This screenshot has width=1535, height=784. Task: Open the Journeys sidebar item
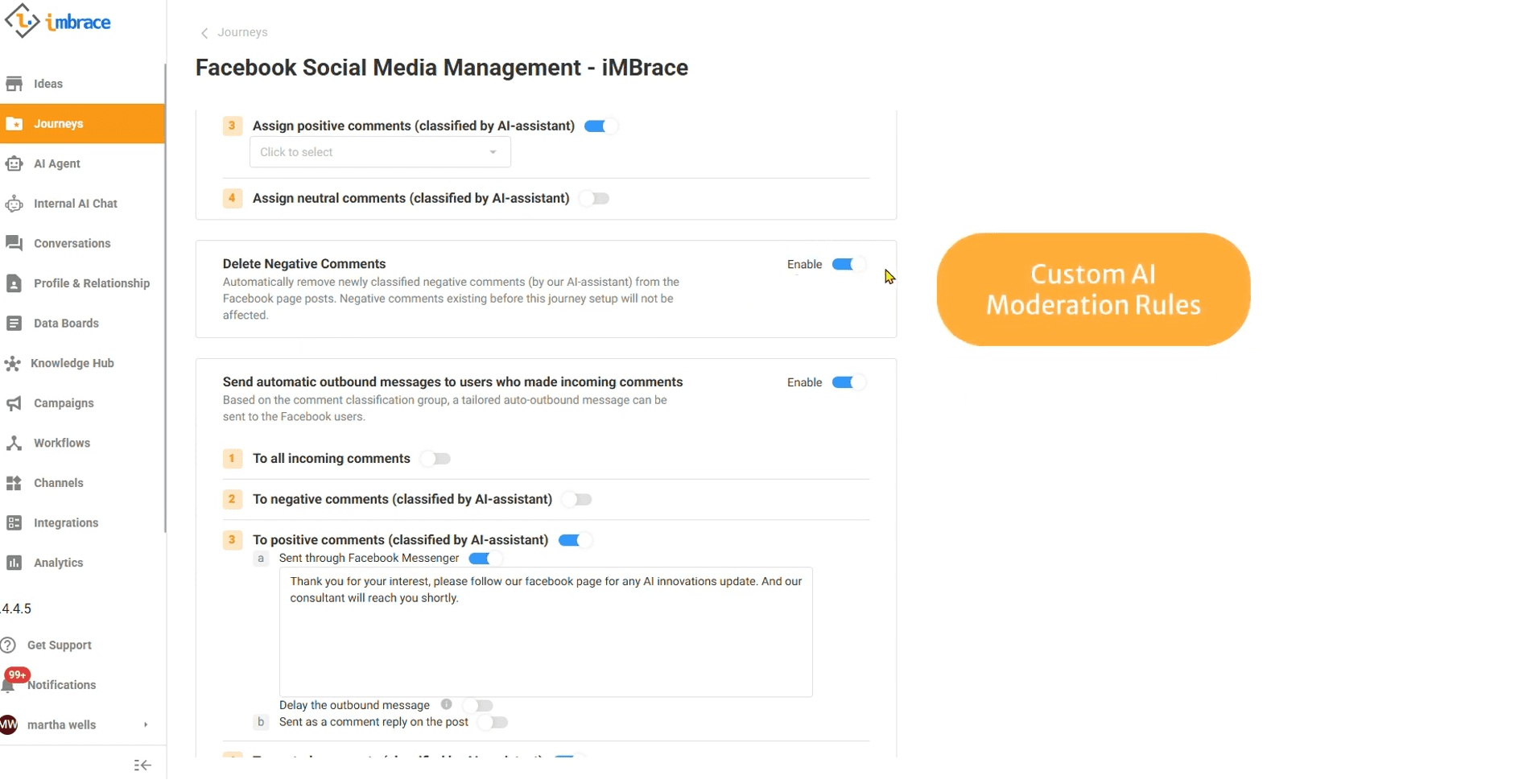coord(82,124)
